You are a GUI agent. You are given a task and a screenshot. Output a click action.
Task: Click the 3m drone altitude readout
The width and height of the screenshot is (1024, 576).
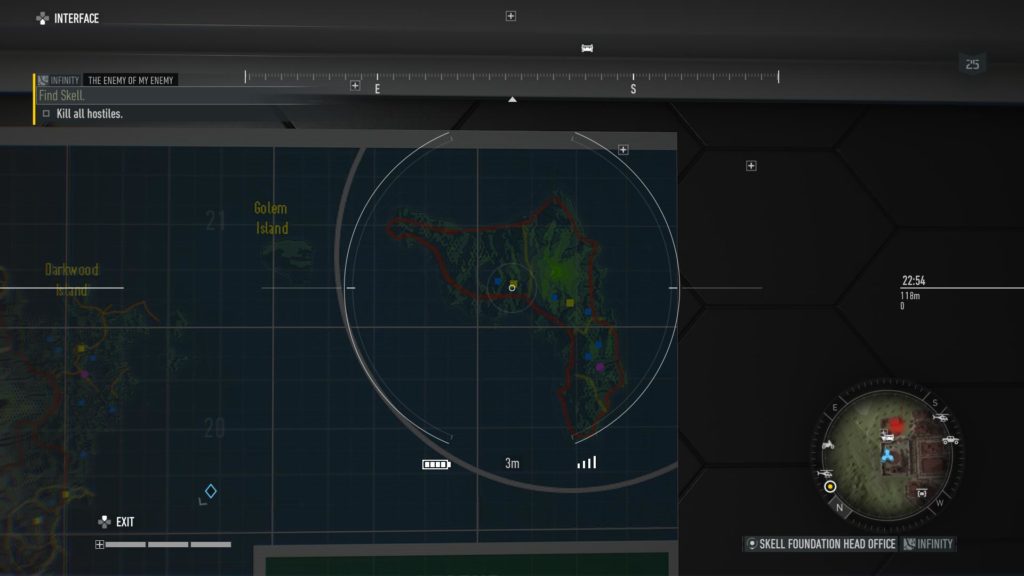coord(512,463)
